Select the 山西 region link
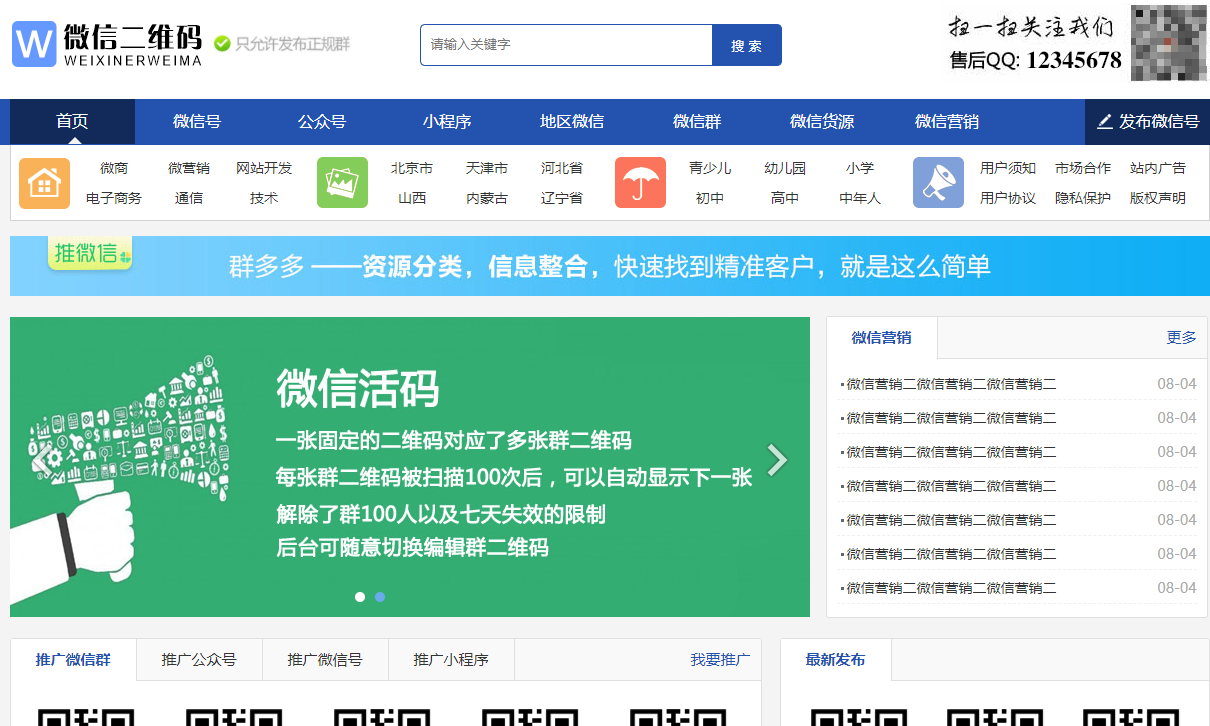Viewport: 1210px width, 726px height. pos(412,198)
